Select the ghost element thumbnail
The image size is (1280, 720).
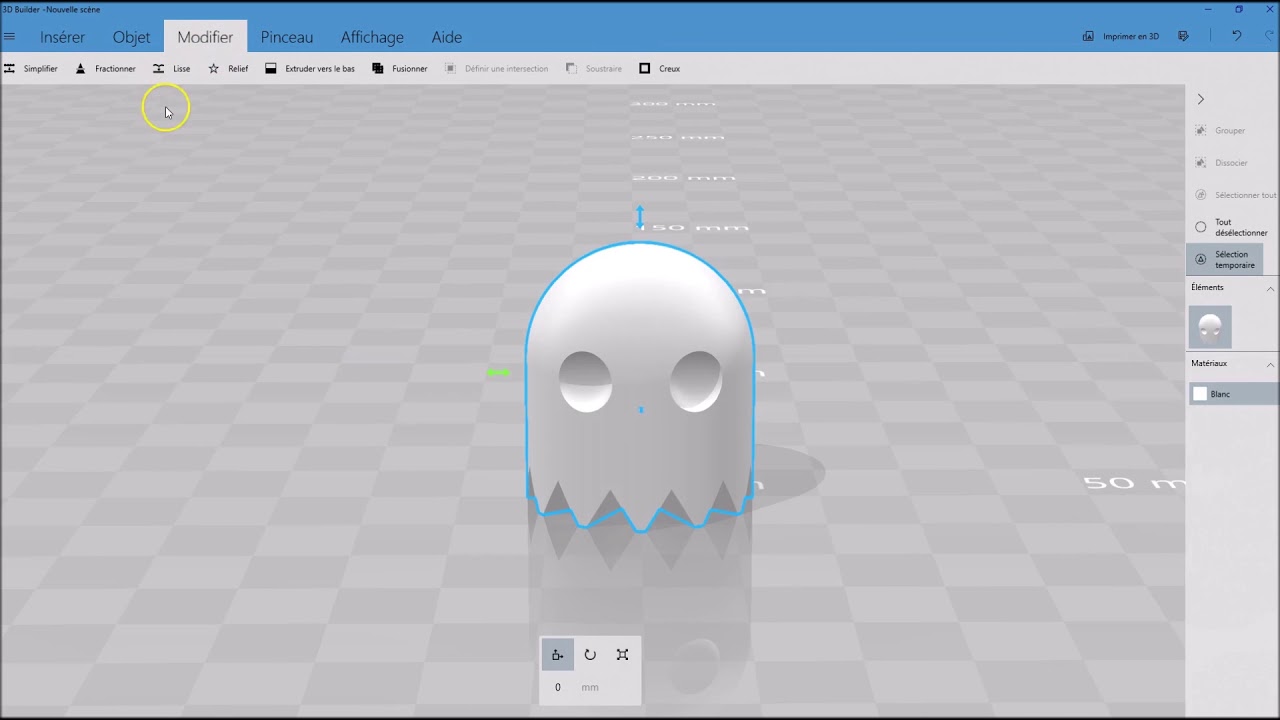tap(1210, 327)
